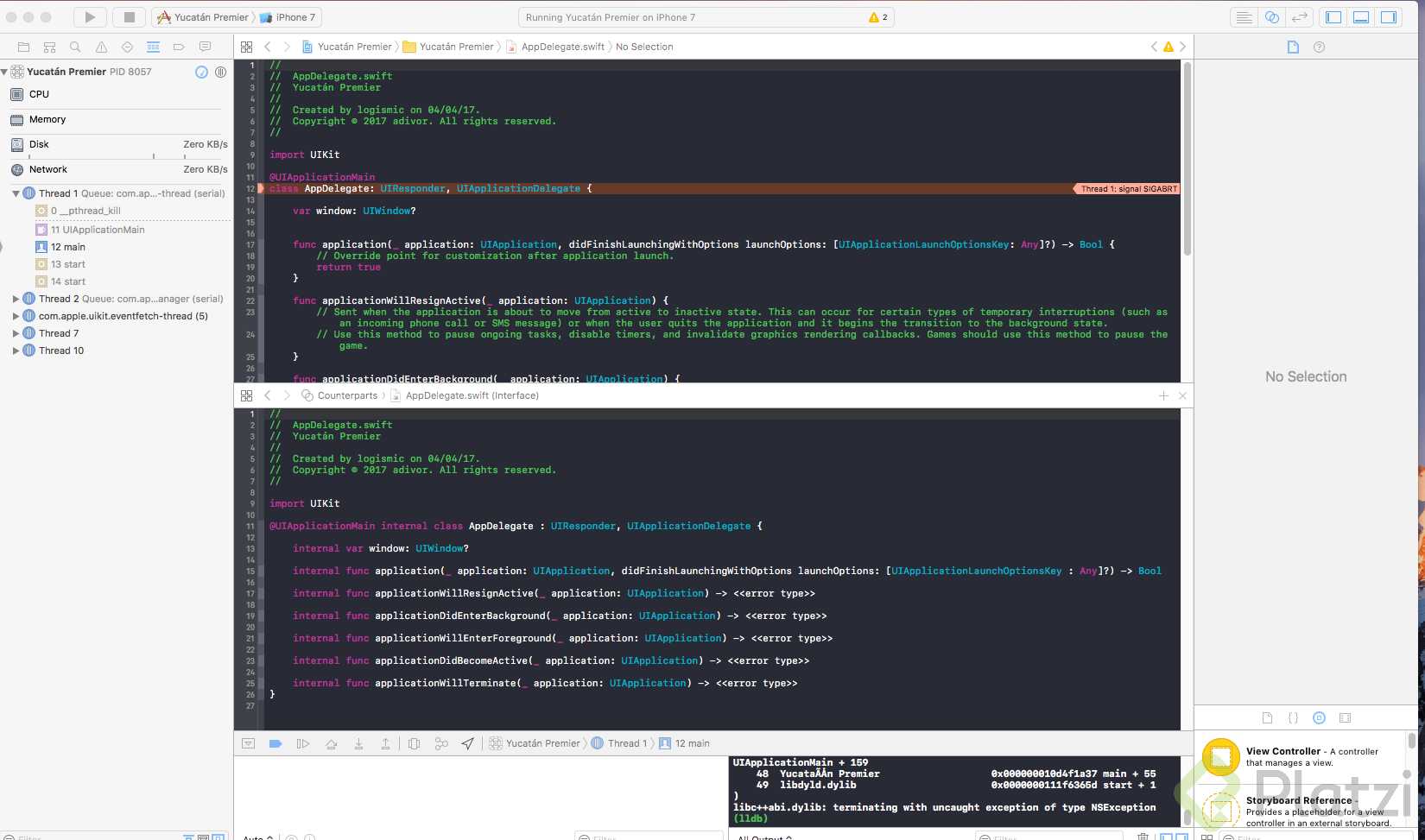Select the Object library tab in Utilities
The width and height of the screenshot is (1425, 840).
(x=1319, y=717)
